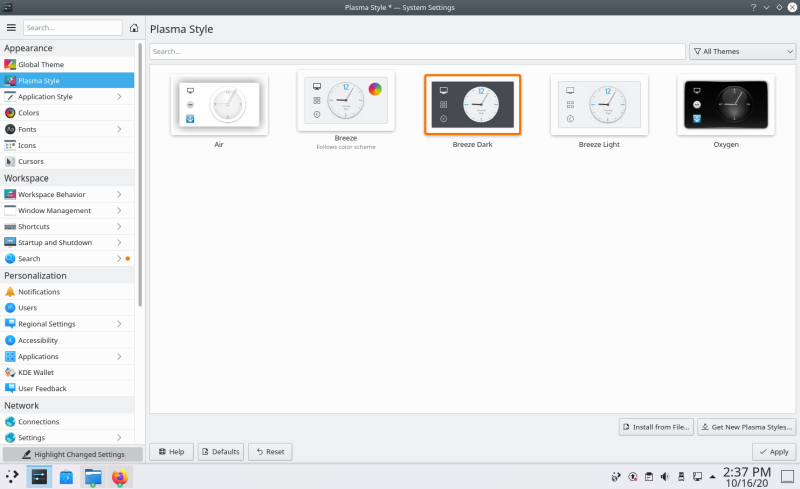Launch Firefox from the taskbar

pos(120,477)
